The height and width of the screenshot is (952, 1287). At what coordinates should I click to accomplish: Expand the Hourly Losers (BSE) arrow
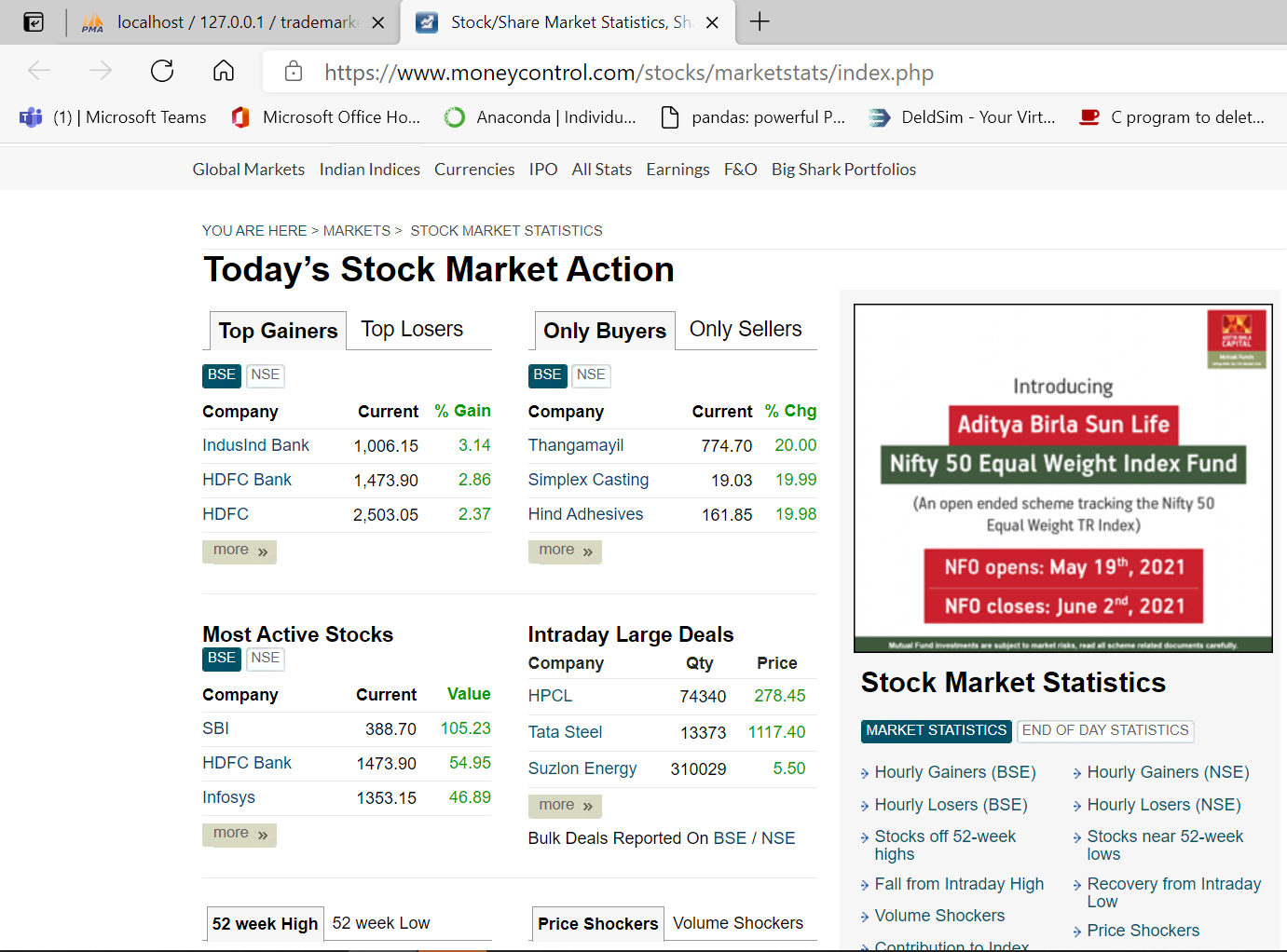click(866, 805)
